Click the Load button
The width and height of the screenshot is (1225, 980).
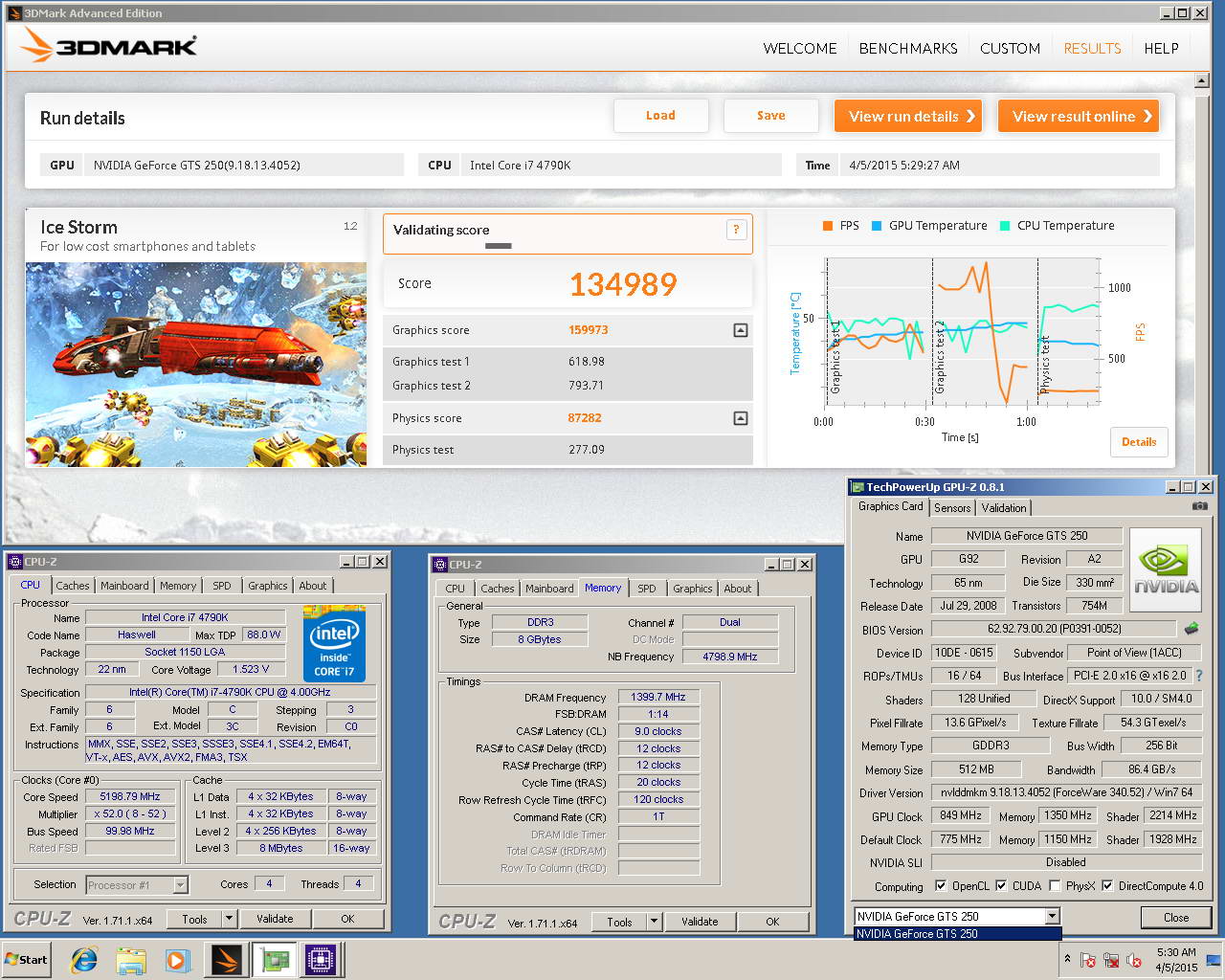click(660, 116)
